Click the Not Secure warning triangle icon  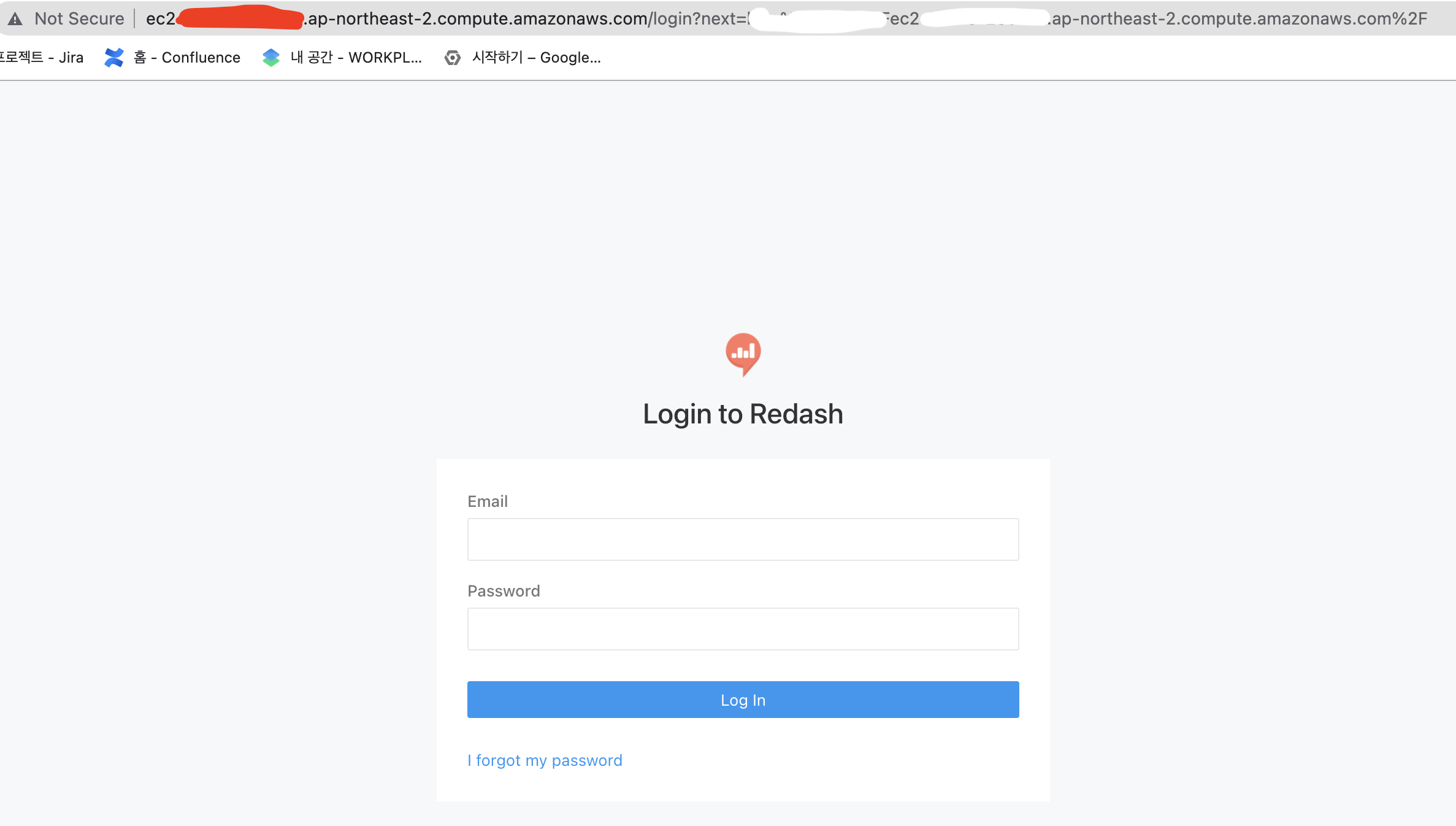pyautogui.click(x=15, y=19)
